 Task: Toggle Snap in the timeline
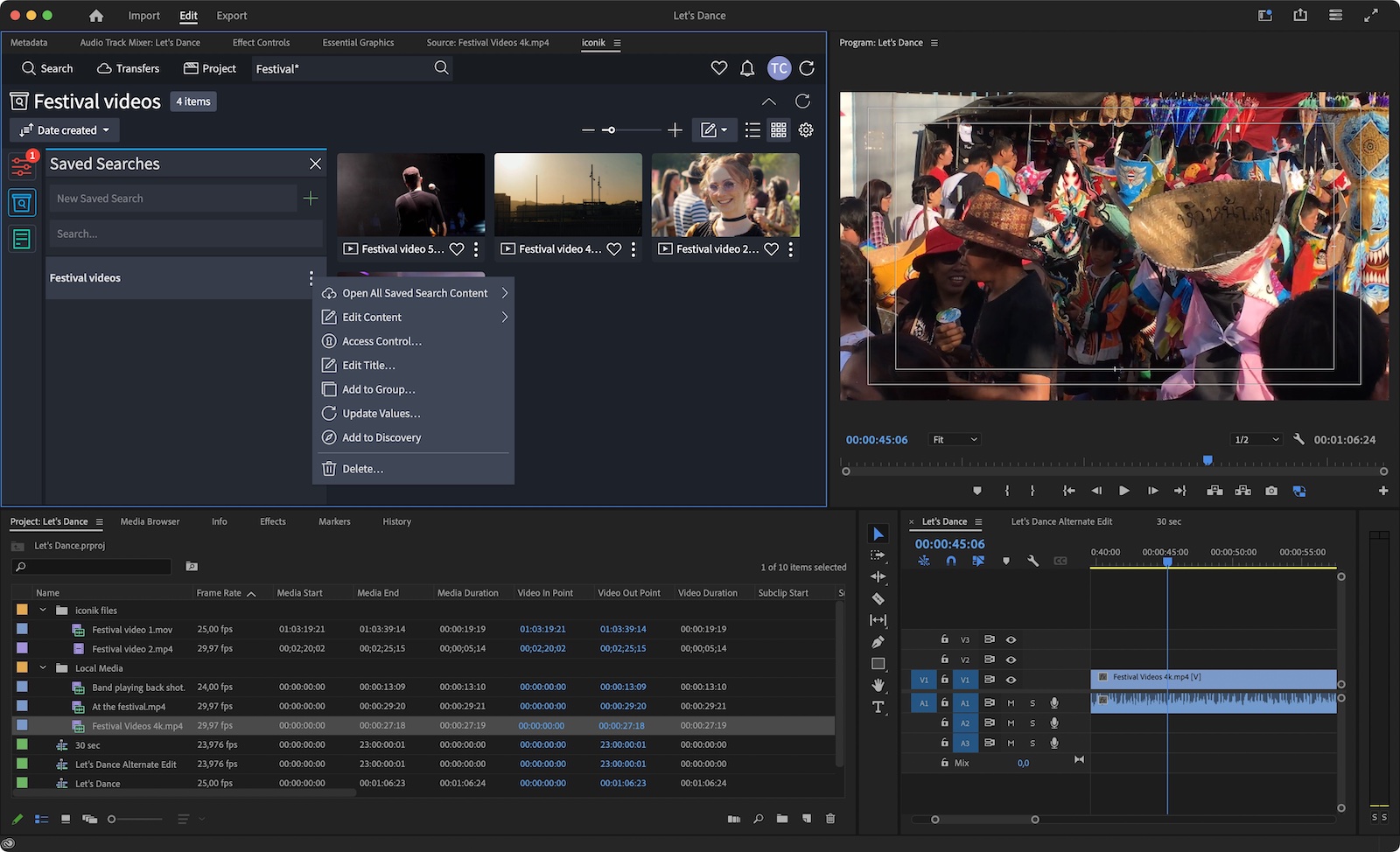[x=951, y=561]
